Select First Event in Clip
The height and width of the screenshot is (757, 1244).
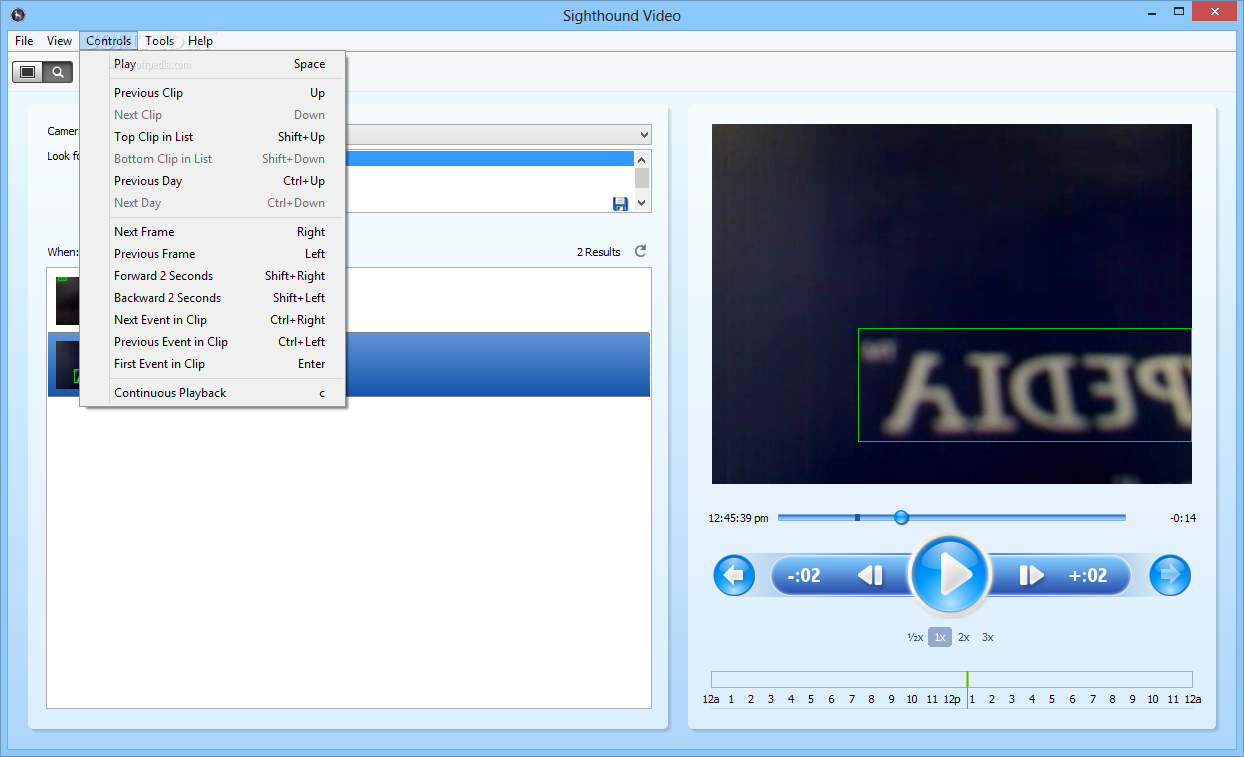click(213, 364)
